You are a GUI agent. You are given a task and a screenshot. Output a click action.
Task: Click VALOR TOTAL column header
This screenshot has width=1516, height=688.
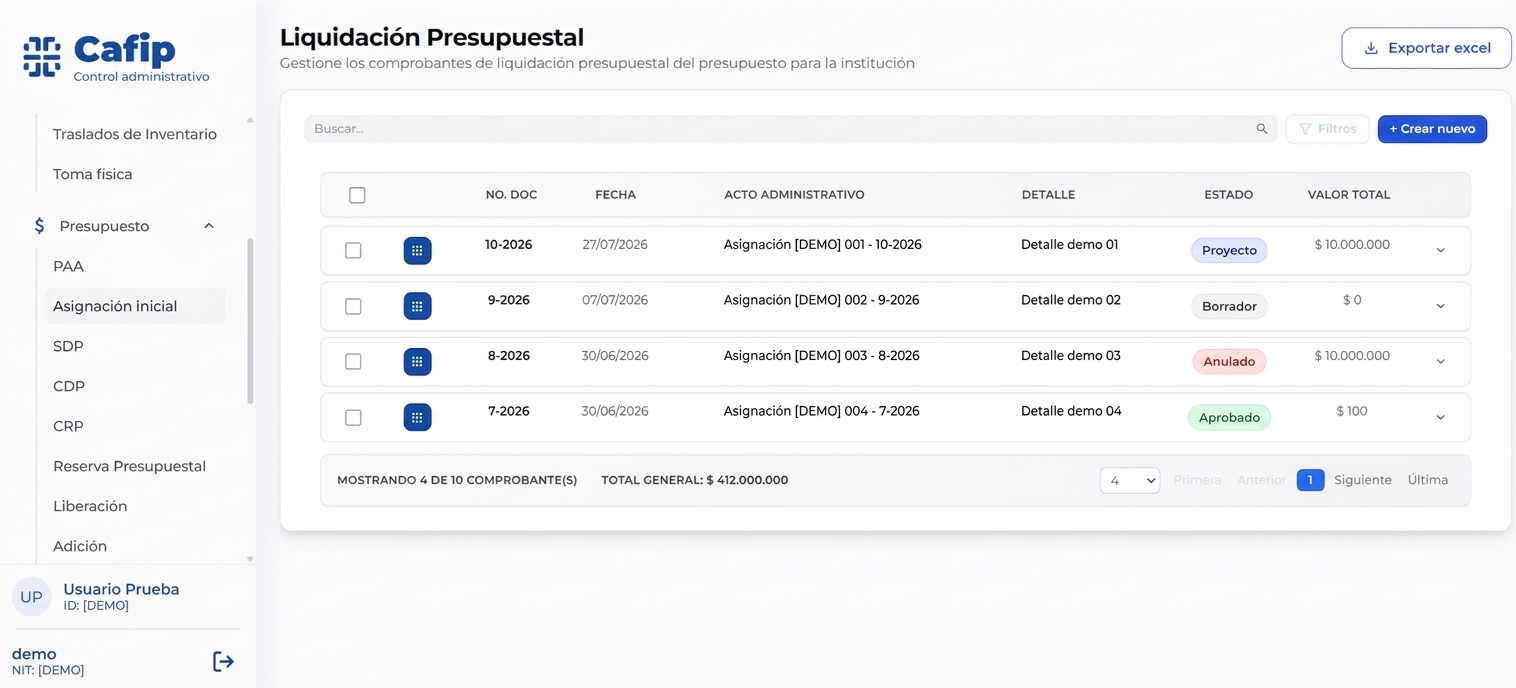point(1349,195)
